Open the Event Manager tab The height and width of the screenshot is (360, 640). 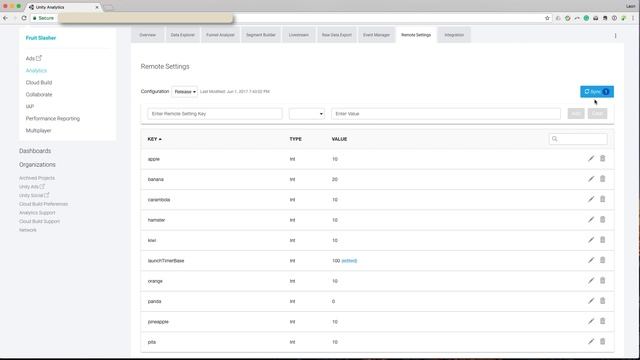click(376, 35)
